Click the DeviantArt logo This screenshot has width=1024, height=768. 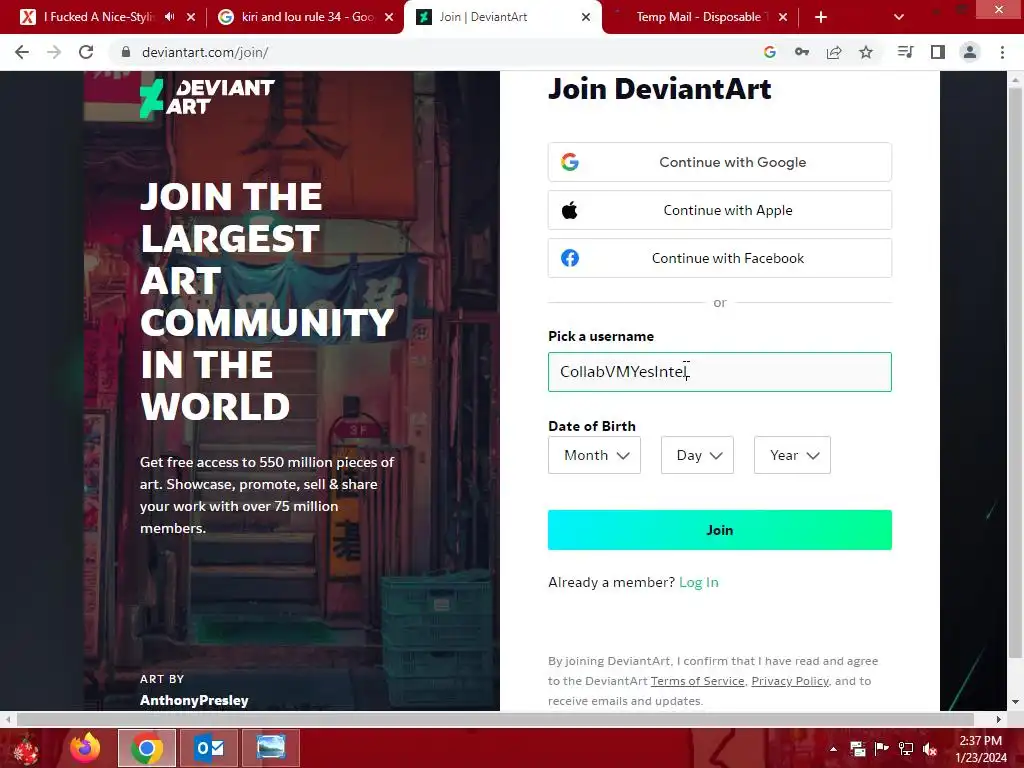click(207, 98)
